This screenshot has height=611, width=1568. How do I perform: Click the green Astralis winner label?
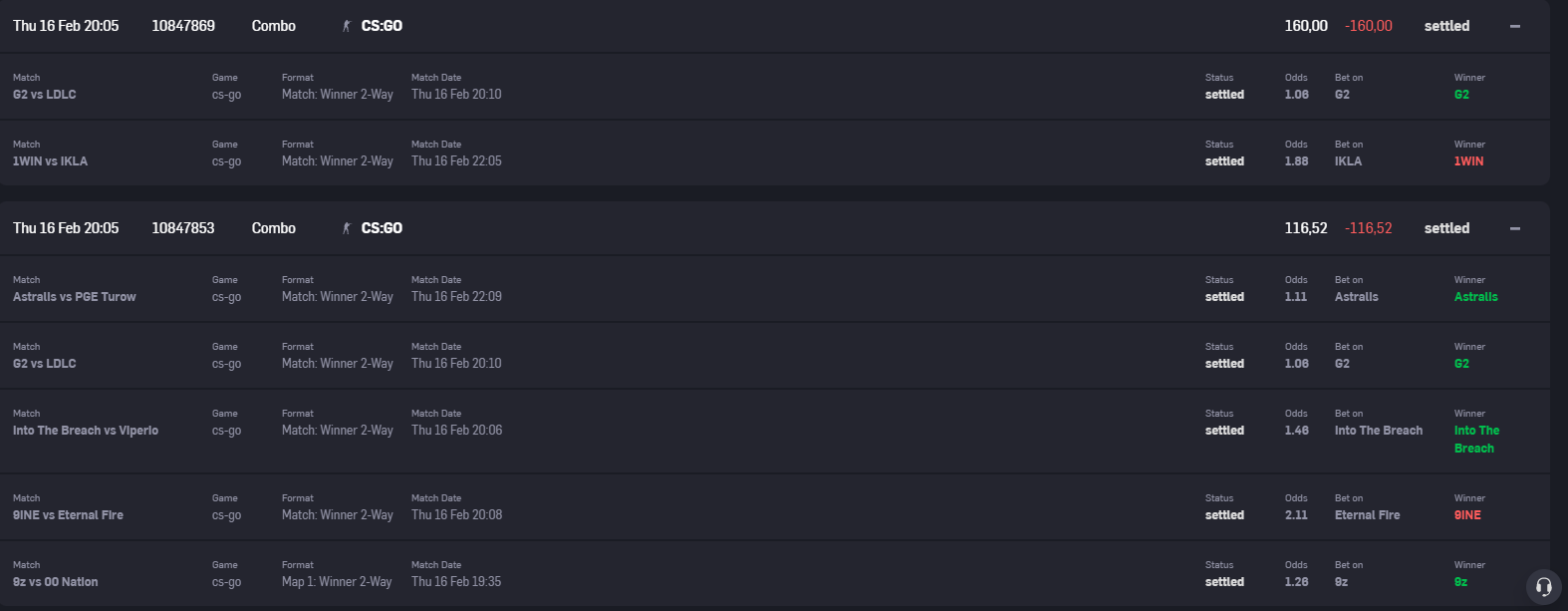click(x=1476, y=297)
